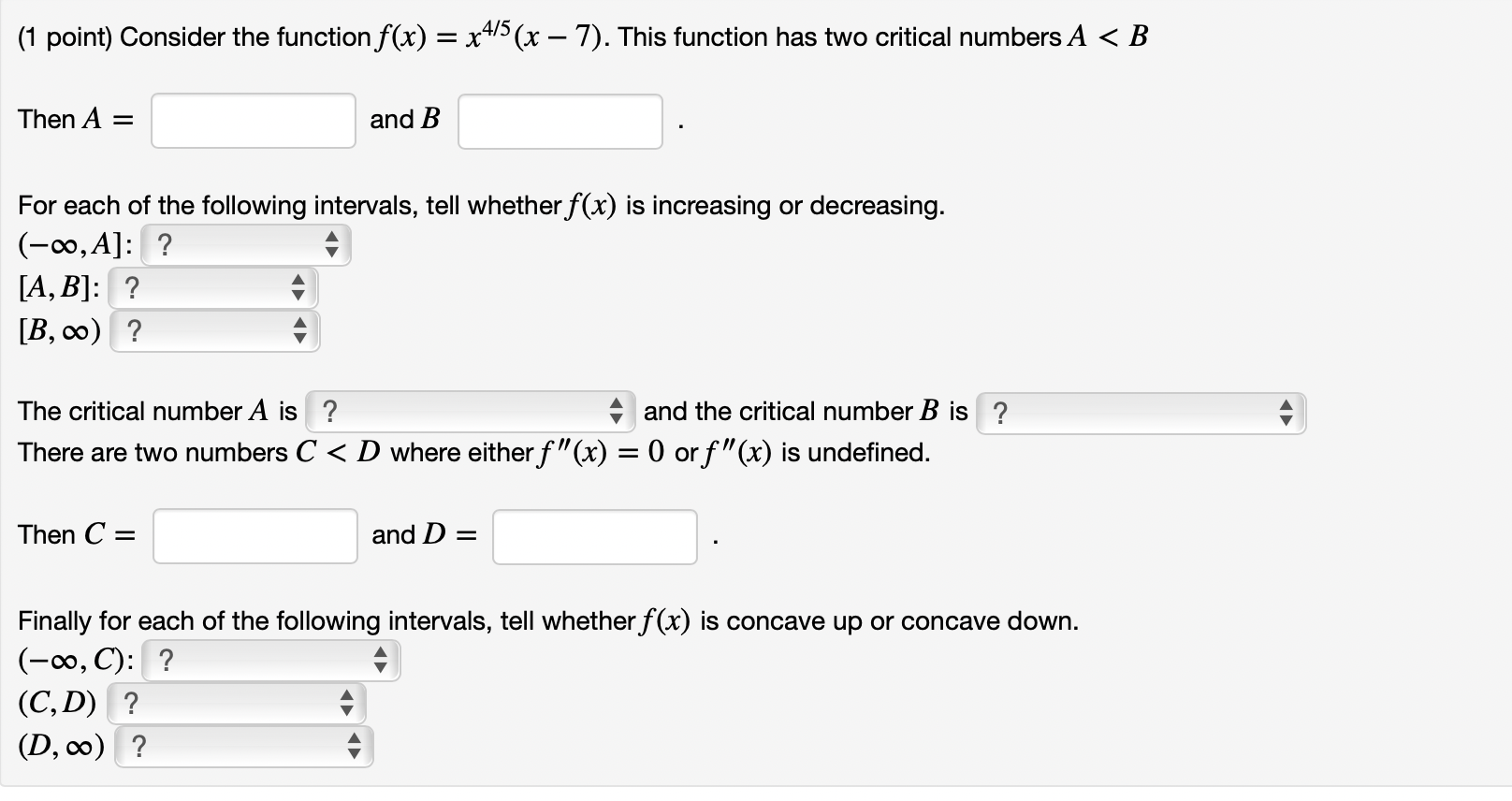Click the input field for D
Screen dimensions: 1512x801
[594, 537]
